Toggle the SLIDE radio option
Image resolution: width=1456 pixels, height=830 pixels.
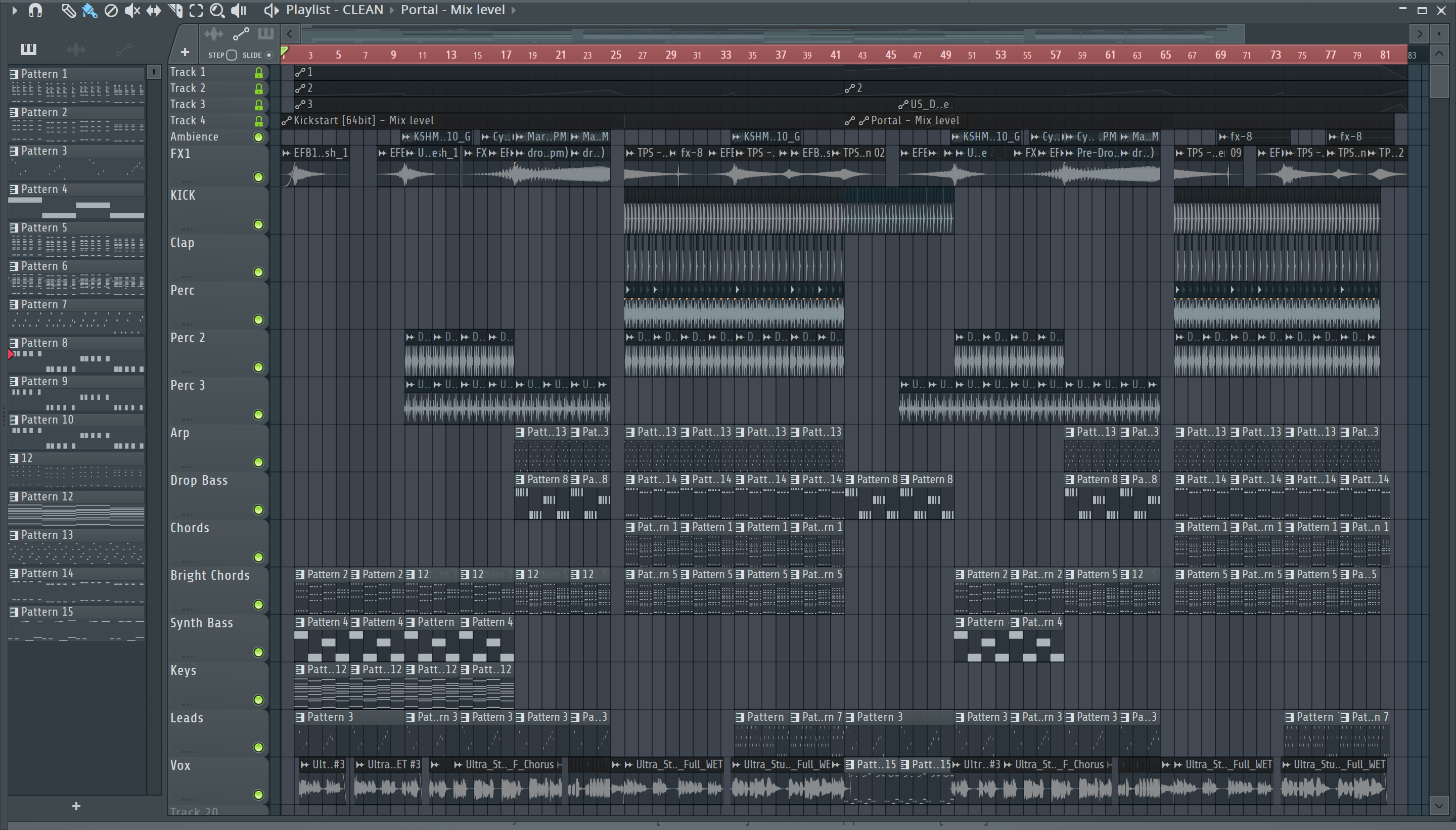click(x=269, y=55)
